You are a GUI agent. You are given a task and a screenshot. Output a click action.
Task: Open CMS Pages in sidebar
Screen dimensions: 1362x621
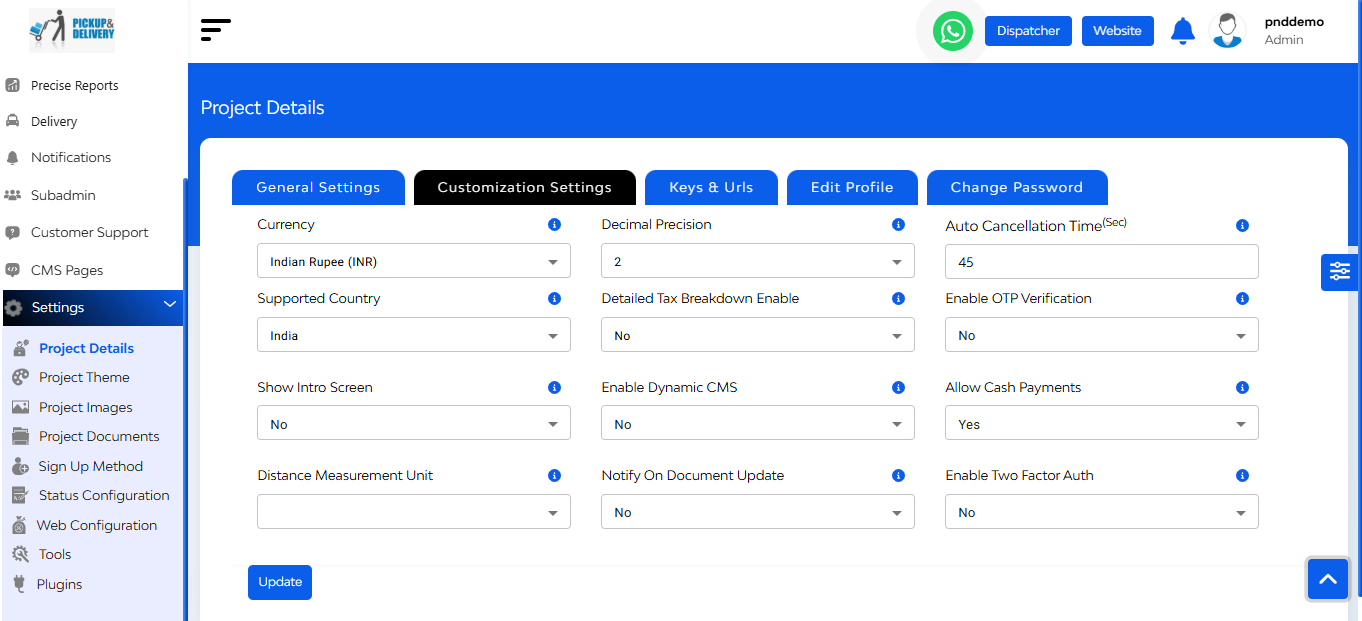[x=67, y=270]
